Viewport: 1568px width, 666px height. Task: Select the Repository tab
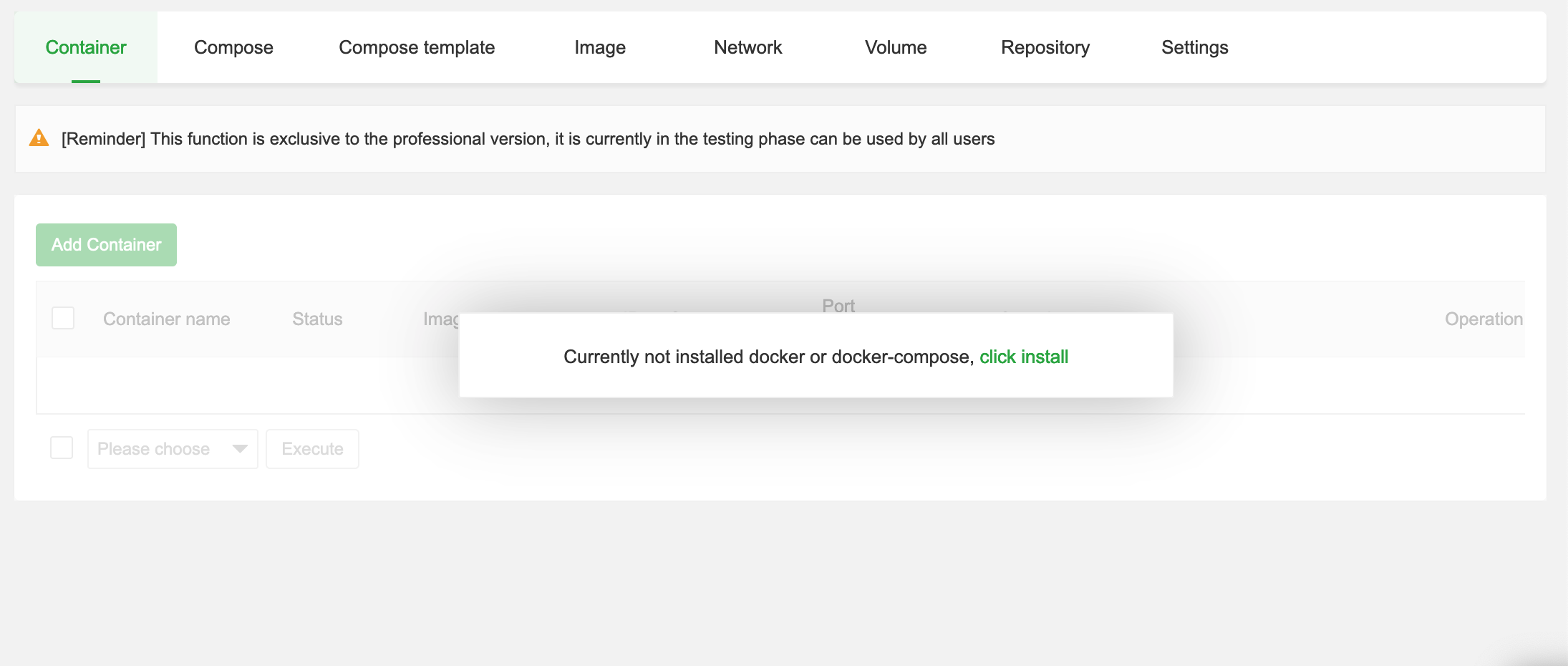click(x=1045, y=47)
